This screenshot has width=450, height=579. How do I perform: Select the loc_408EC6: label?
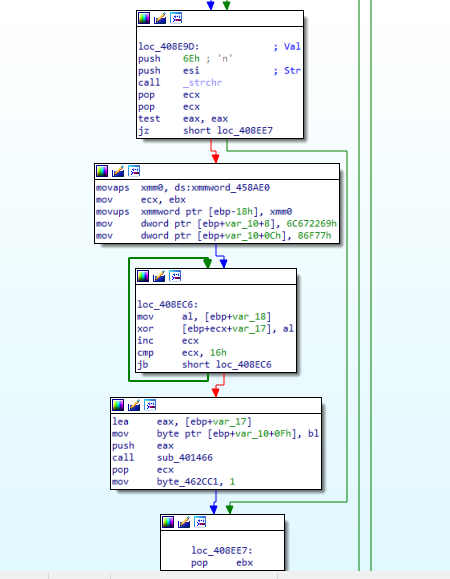168,305
